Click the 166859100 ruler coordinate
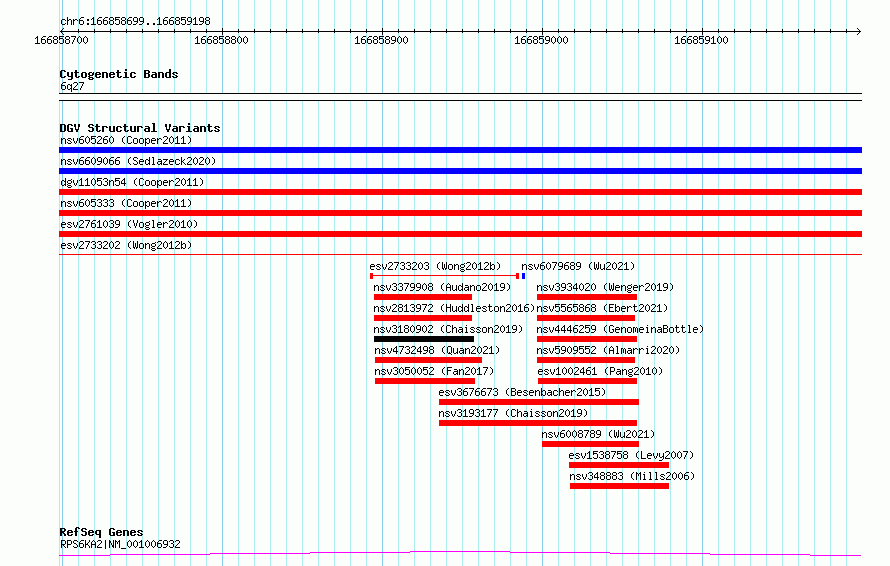 point(702,40)
